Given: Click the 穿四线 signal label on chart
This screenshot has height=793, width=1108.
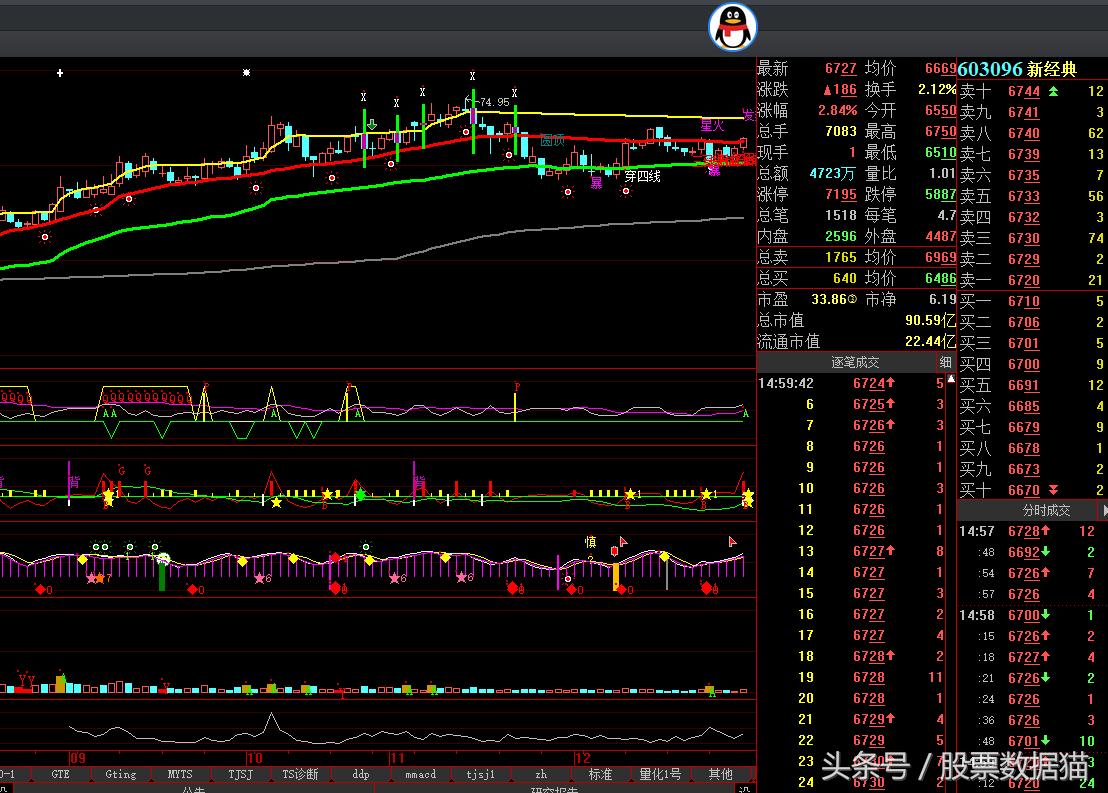Looking at the screenshot, I should coord(642,177).
